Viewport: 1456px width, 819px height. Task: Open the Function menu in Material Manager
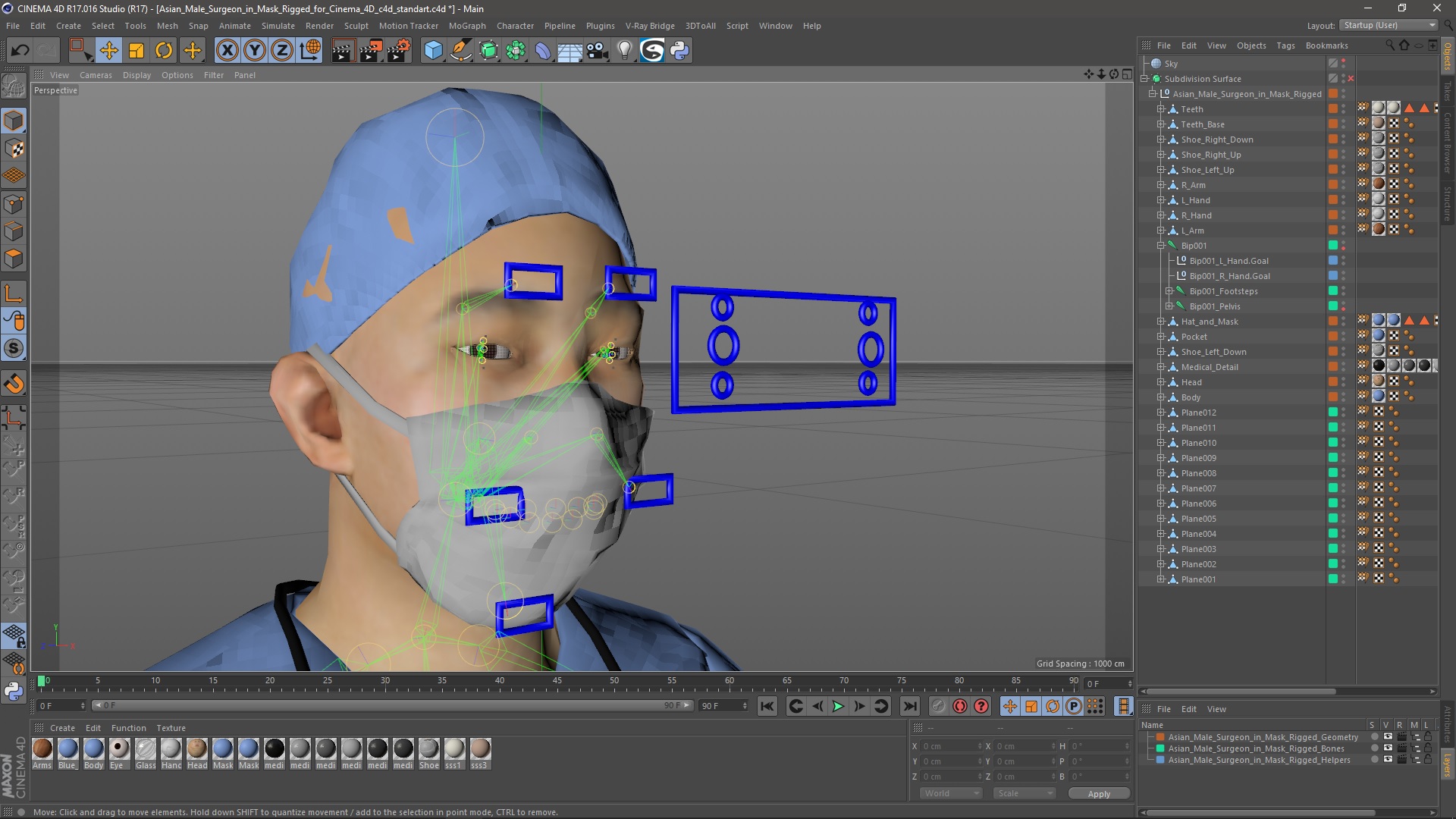point(128,728)
